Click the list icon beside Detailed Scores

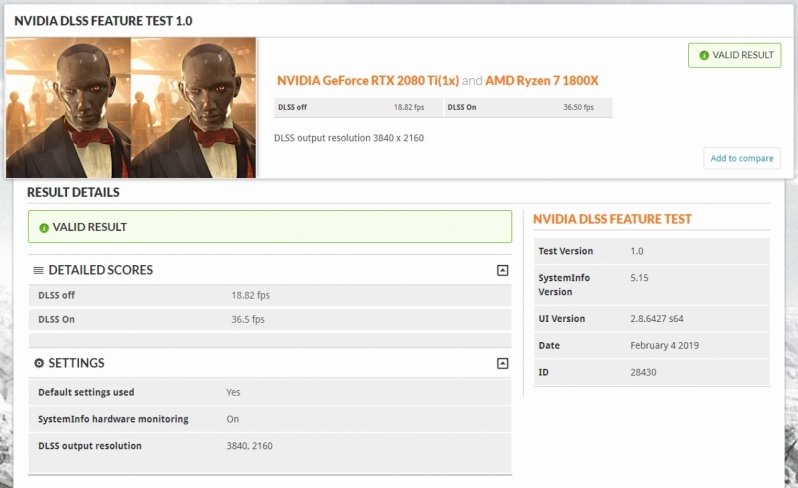click(x=38, y=270)
